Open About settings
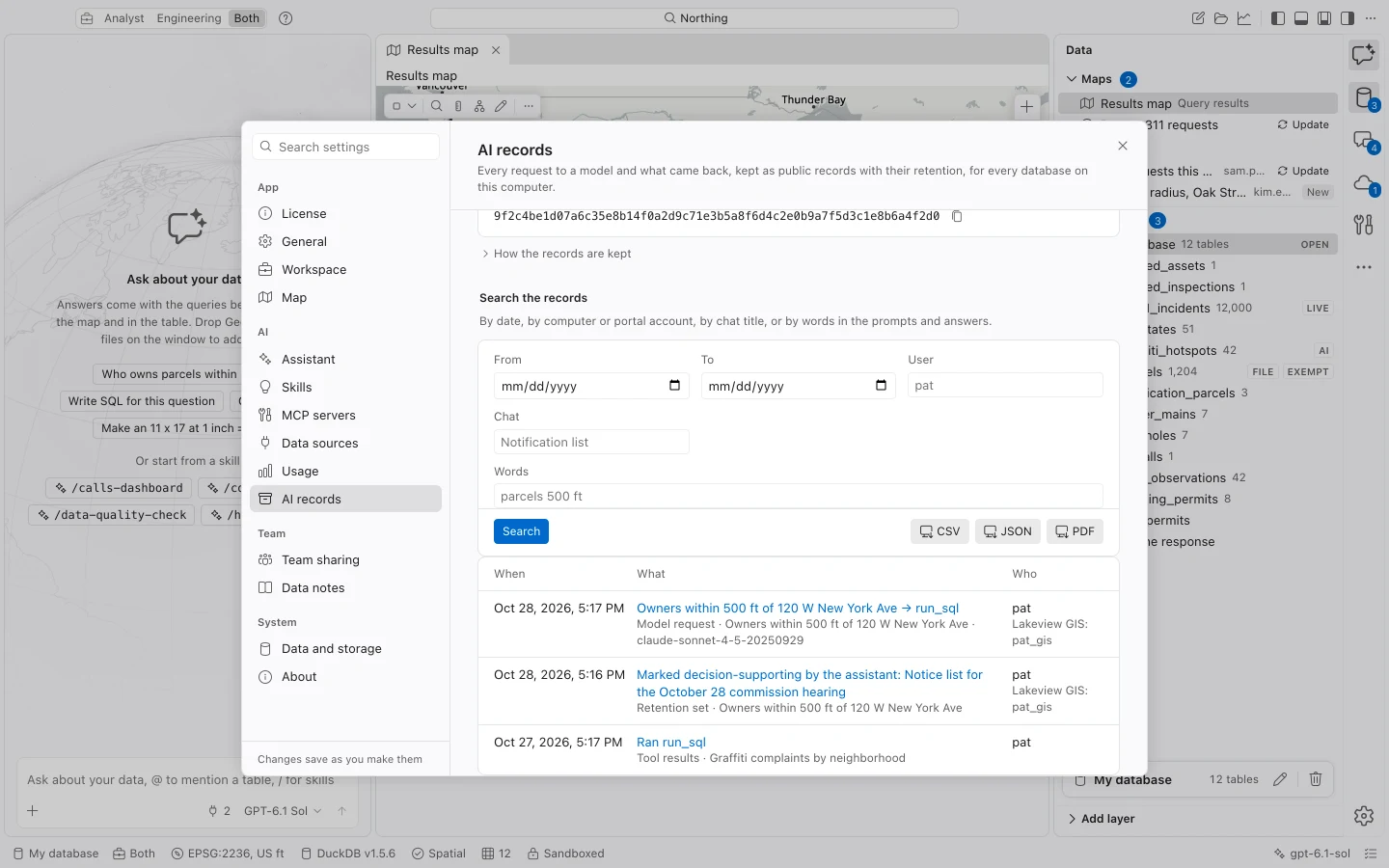 [345, 677]
